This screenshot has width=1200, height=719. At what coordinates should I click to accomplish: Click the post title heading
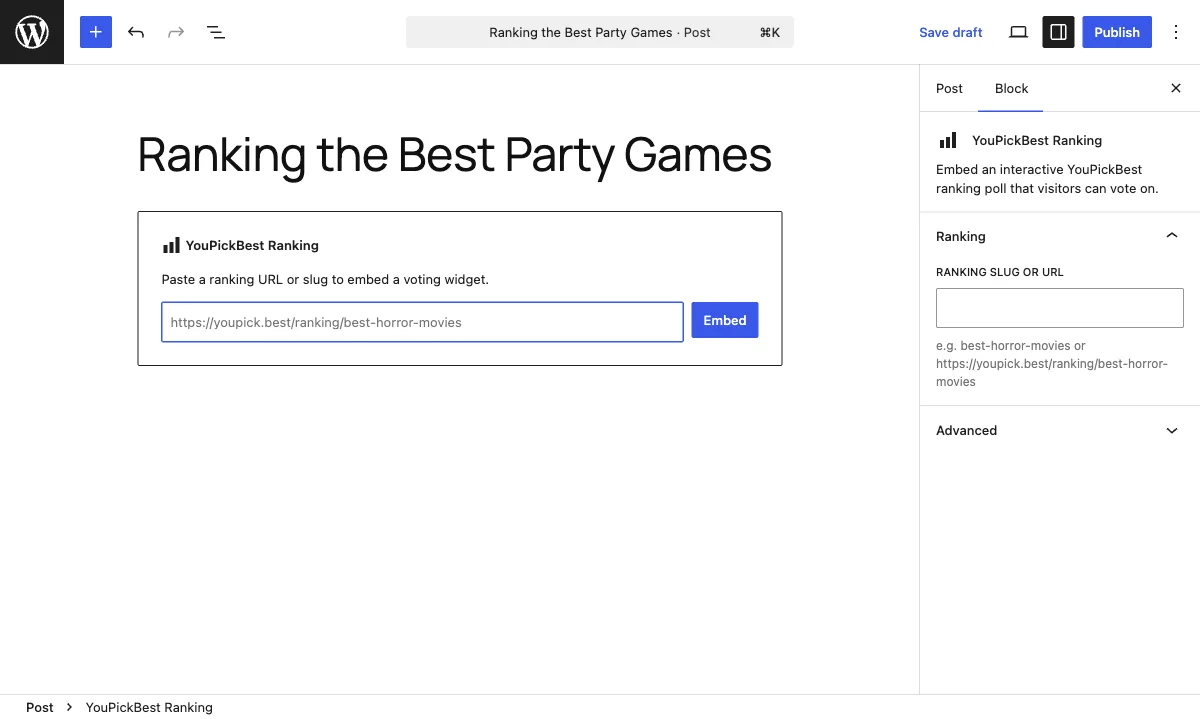point(455,155)
